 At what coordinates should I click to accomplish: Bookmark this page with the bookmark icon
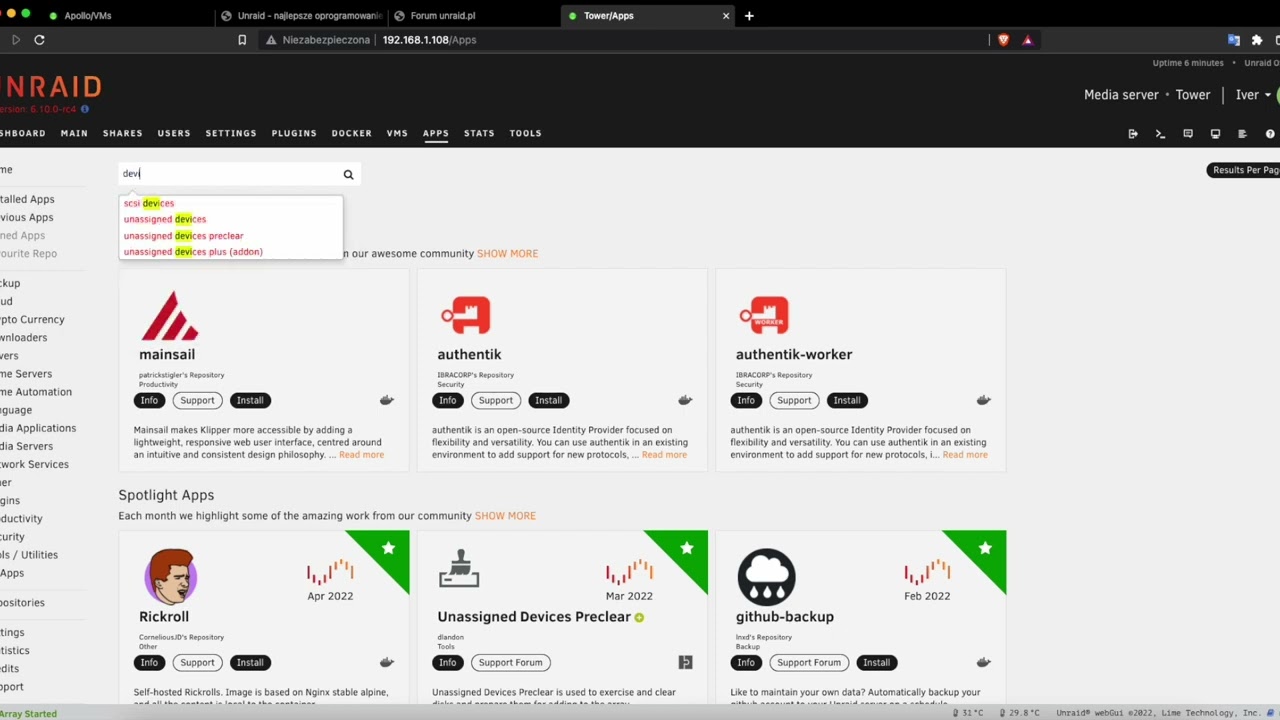(242, 40)
